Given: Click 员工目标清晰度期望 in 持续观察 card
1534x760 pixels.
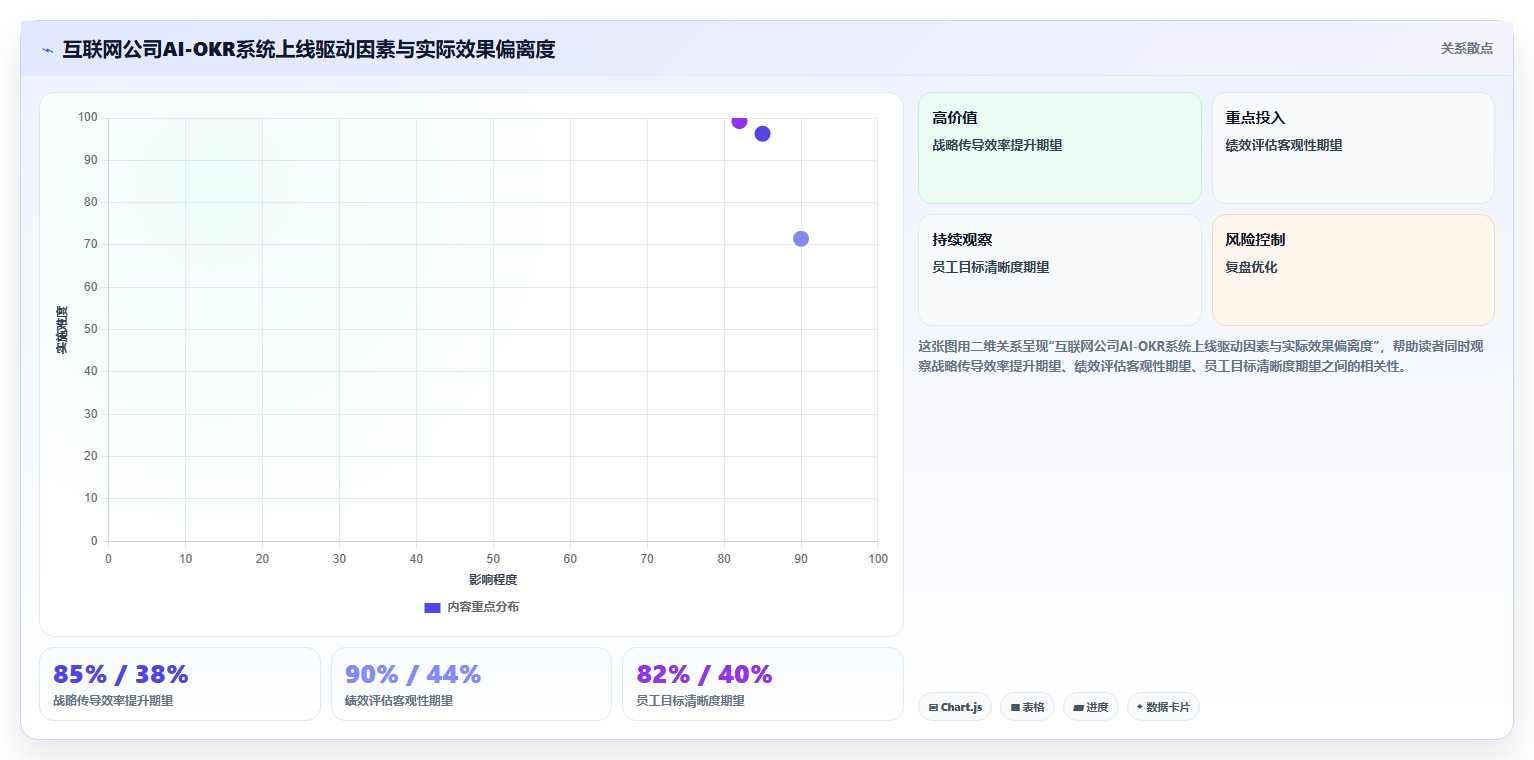Looking at the screenshot, I should (x=991, y=267).
